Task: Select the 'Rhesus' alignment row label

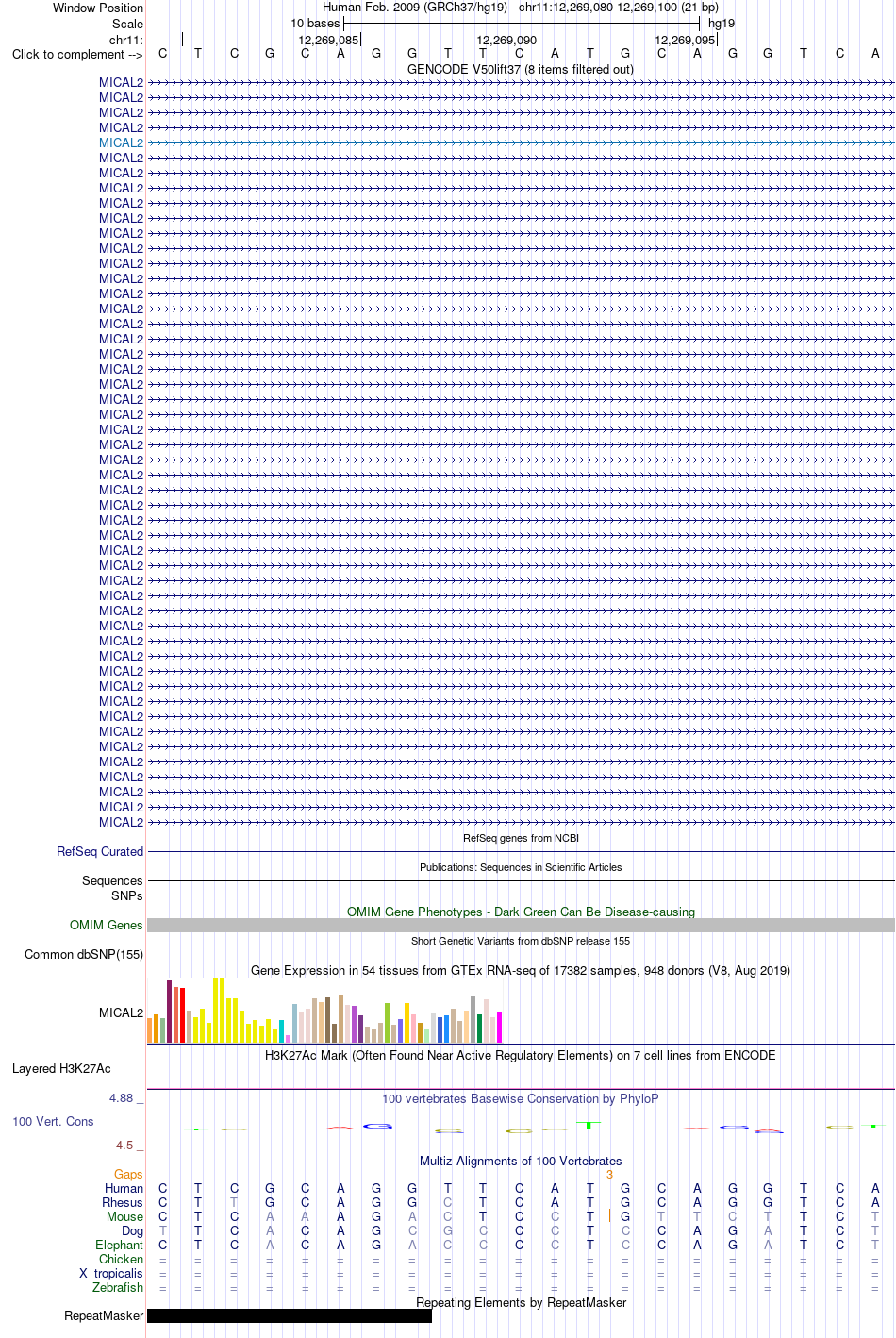Action: pos(123,1203)
